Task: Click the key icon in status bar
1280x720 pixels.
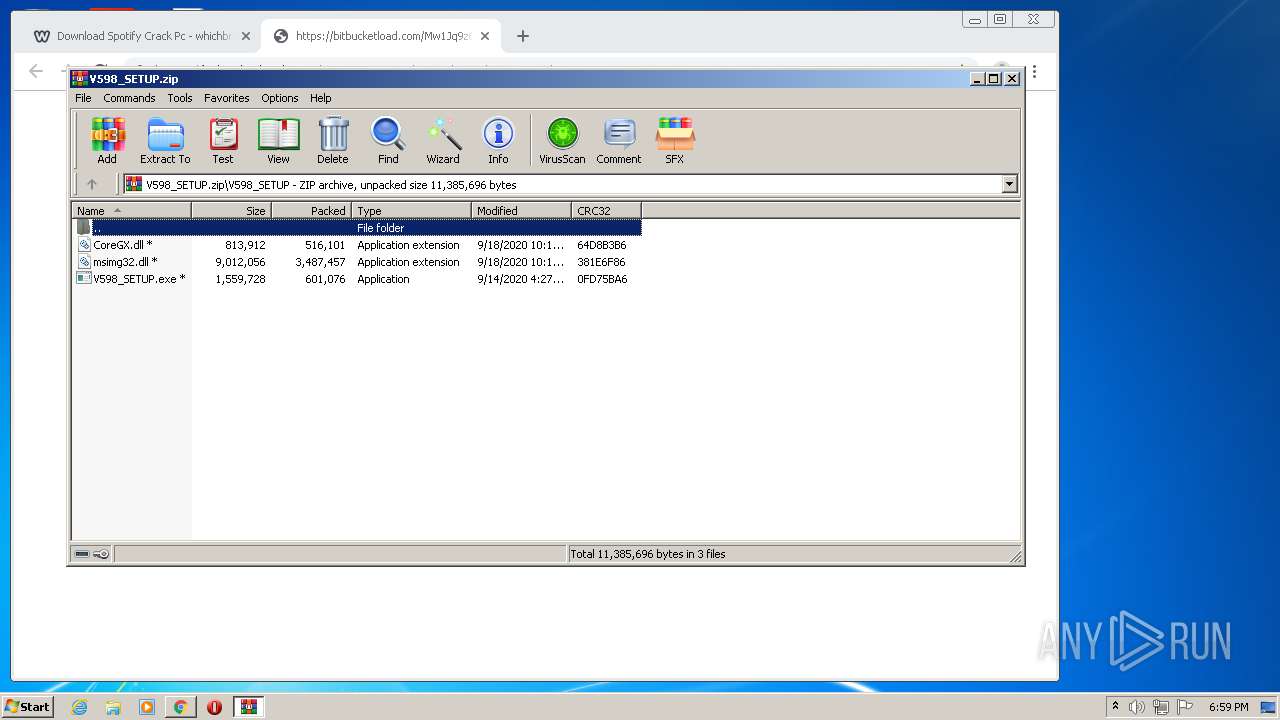Action: coord(101,554)
